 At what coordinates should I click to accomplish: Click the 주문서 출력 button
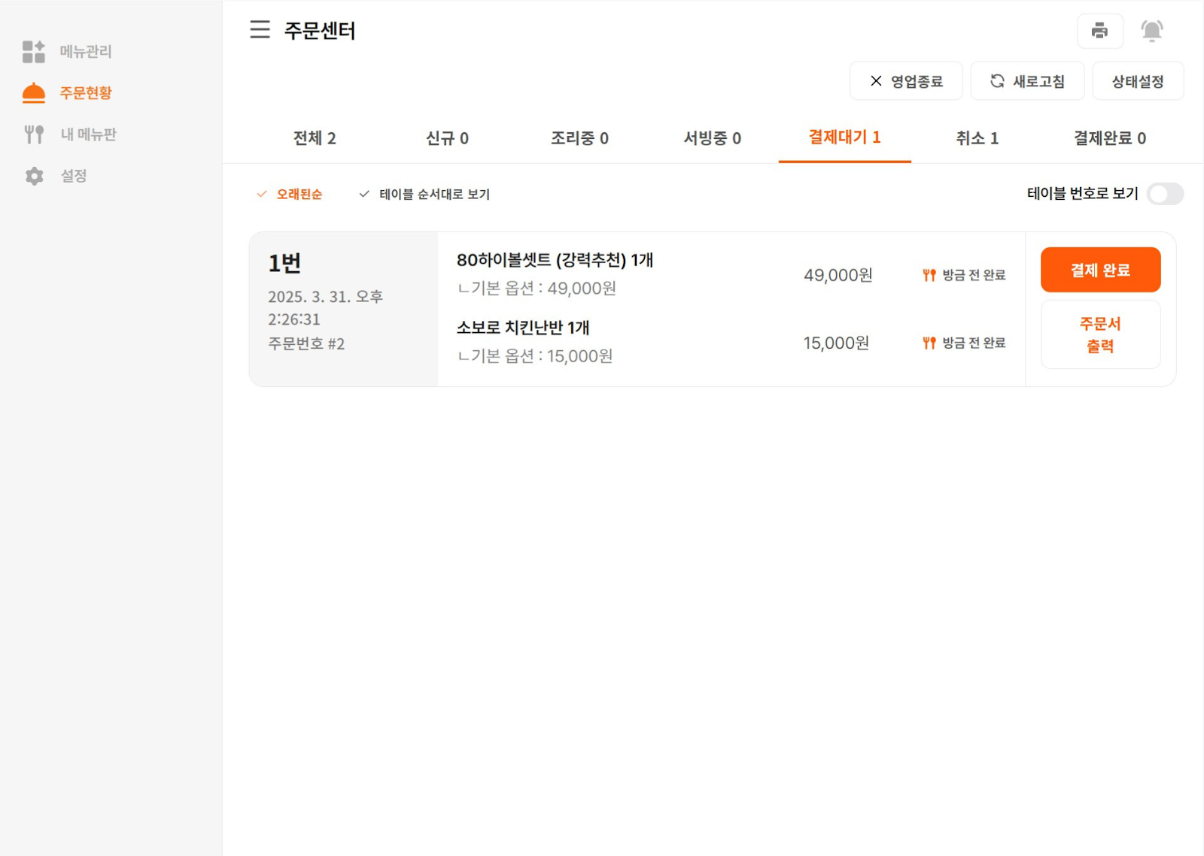pyautogui.click(x=1100, y=335)
